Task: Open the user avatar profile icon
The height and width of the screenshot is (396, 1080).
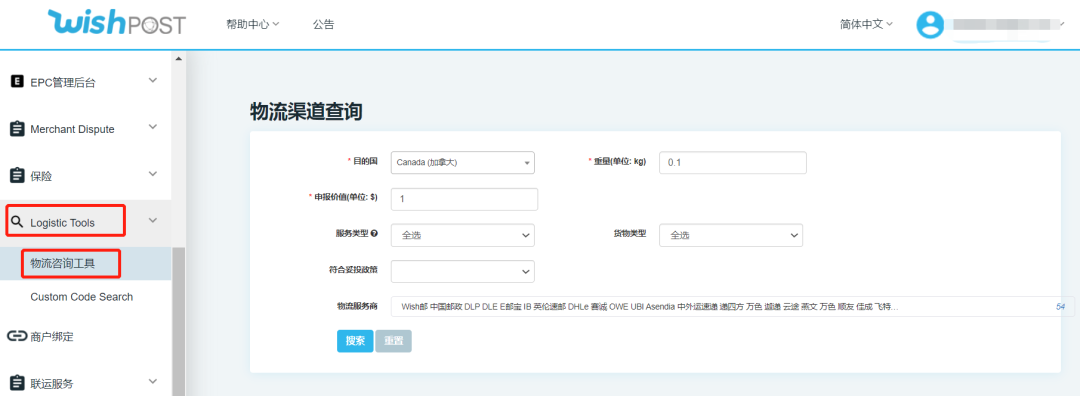Action: click(x=930, y=24)
